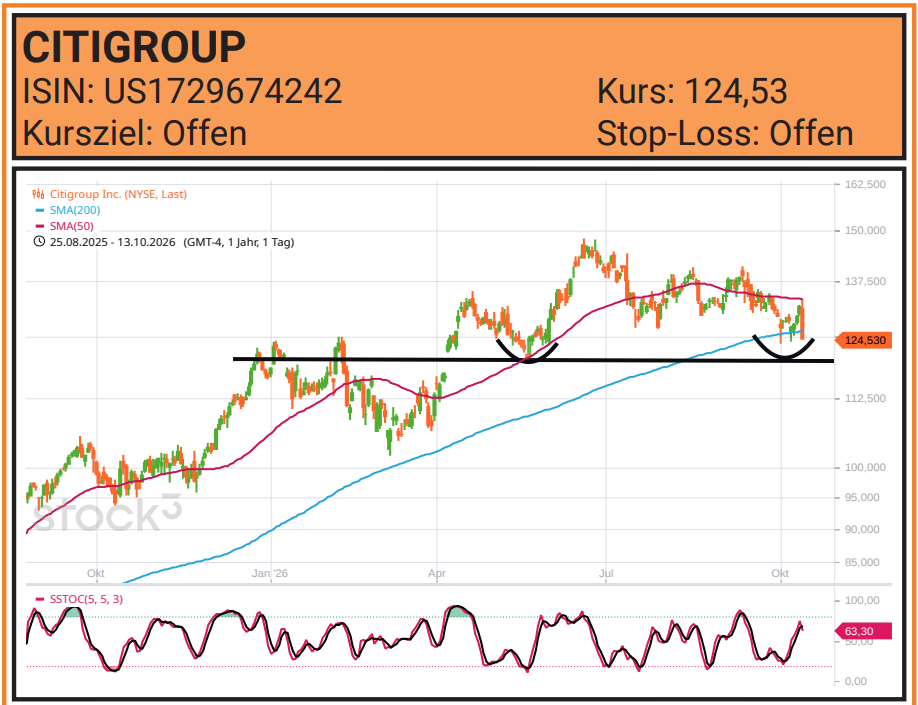Click the orange 124,530 current price tag
This screenshot has height=705, width=918.
click(864, 340)
